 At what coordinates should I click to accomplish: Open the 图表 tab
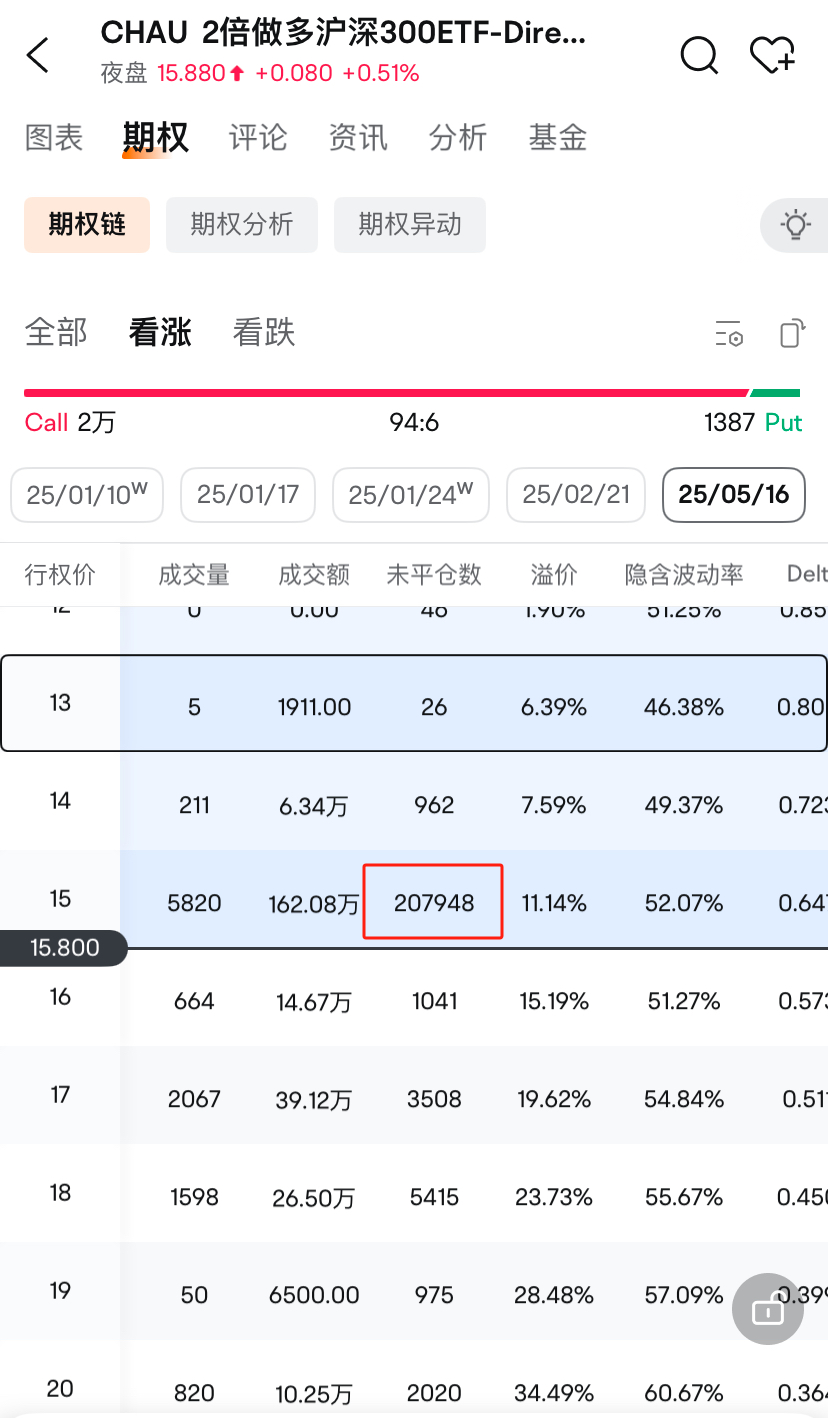pos(54,137)
